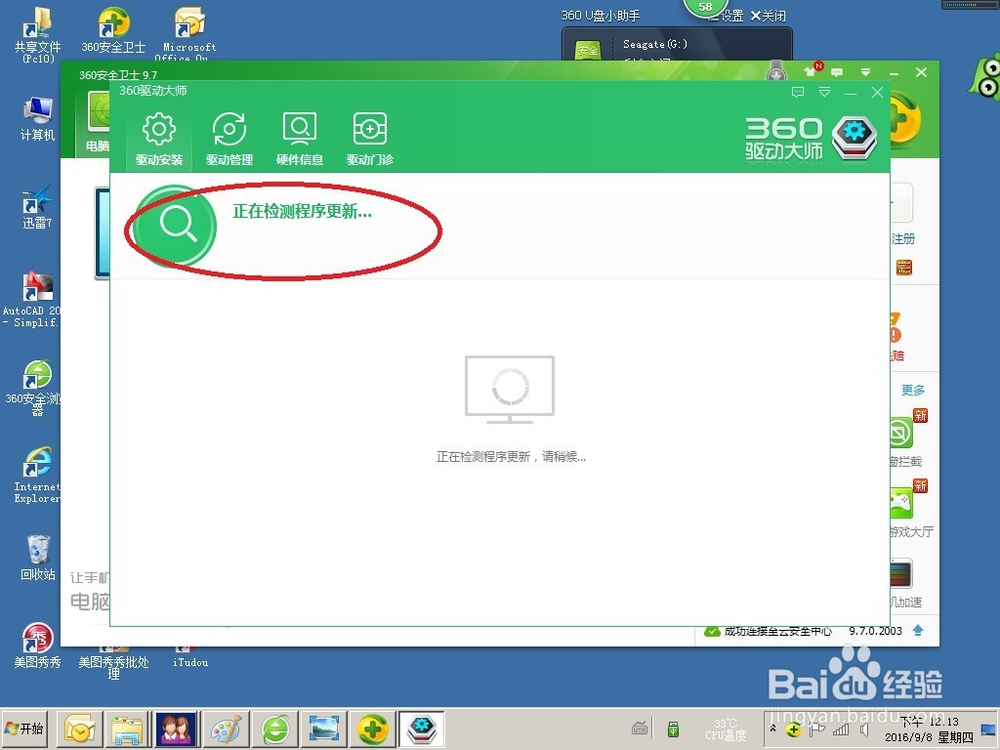Open 360安全卫士 desktop shortcut

point(113,31)
